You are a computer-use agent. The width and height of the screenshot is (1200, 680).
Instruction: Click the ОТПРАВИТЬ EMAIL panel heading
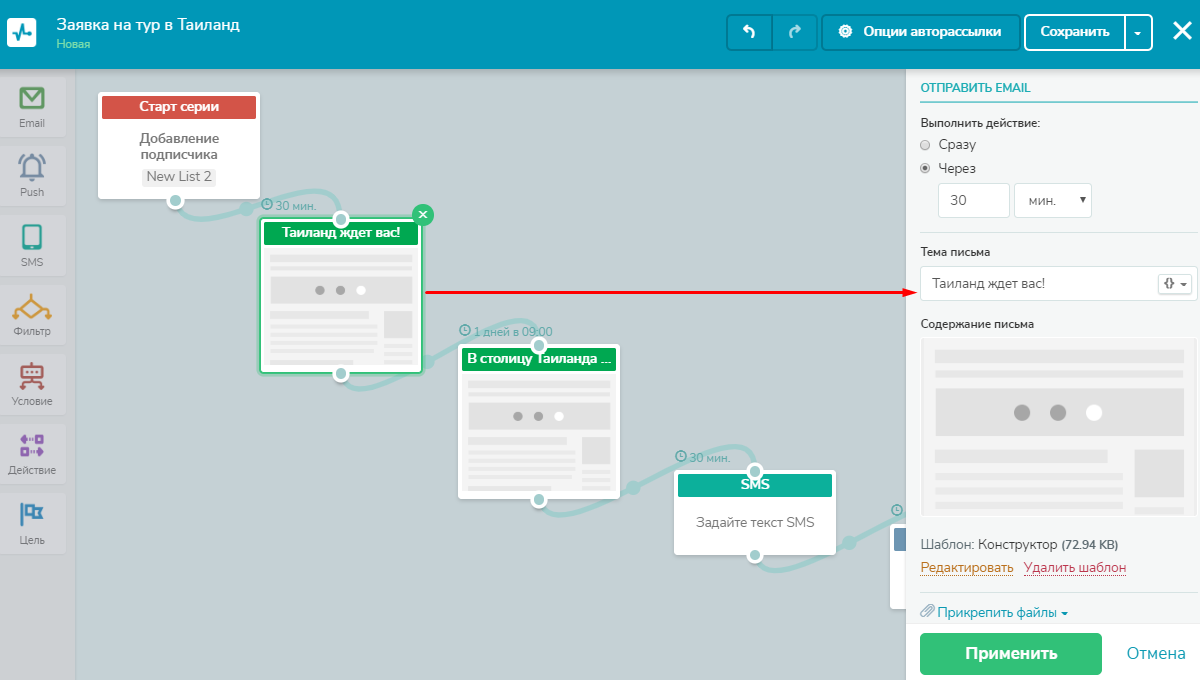pos(975,88)
